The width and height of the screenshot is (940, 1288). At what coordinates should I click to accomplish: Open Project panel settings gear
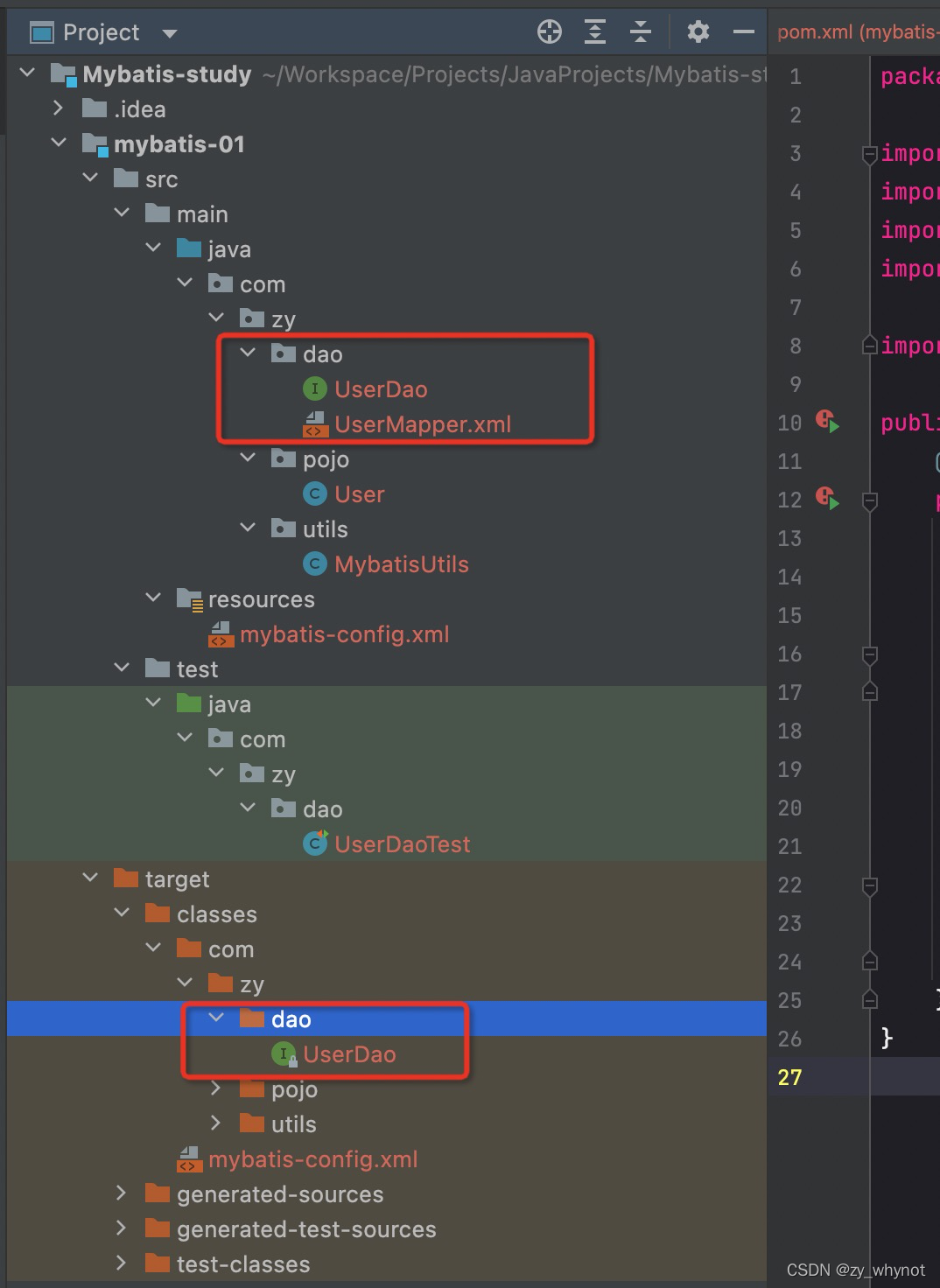(x=698, y=32)
